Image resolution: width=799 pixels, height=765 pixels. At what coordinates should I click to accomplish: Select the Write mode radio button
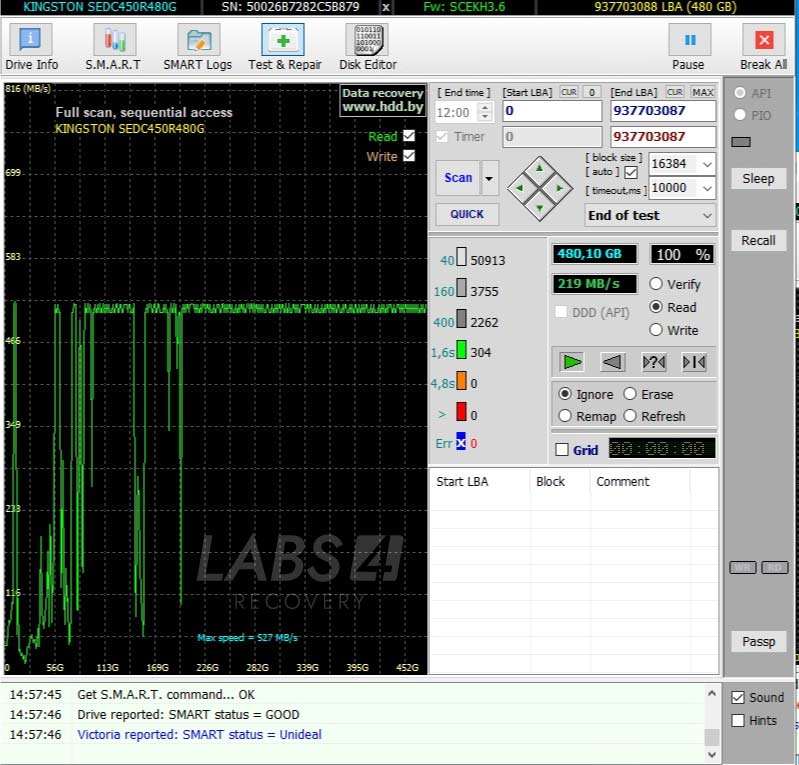(x=656, y=330)
